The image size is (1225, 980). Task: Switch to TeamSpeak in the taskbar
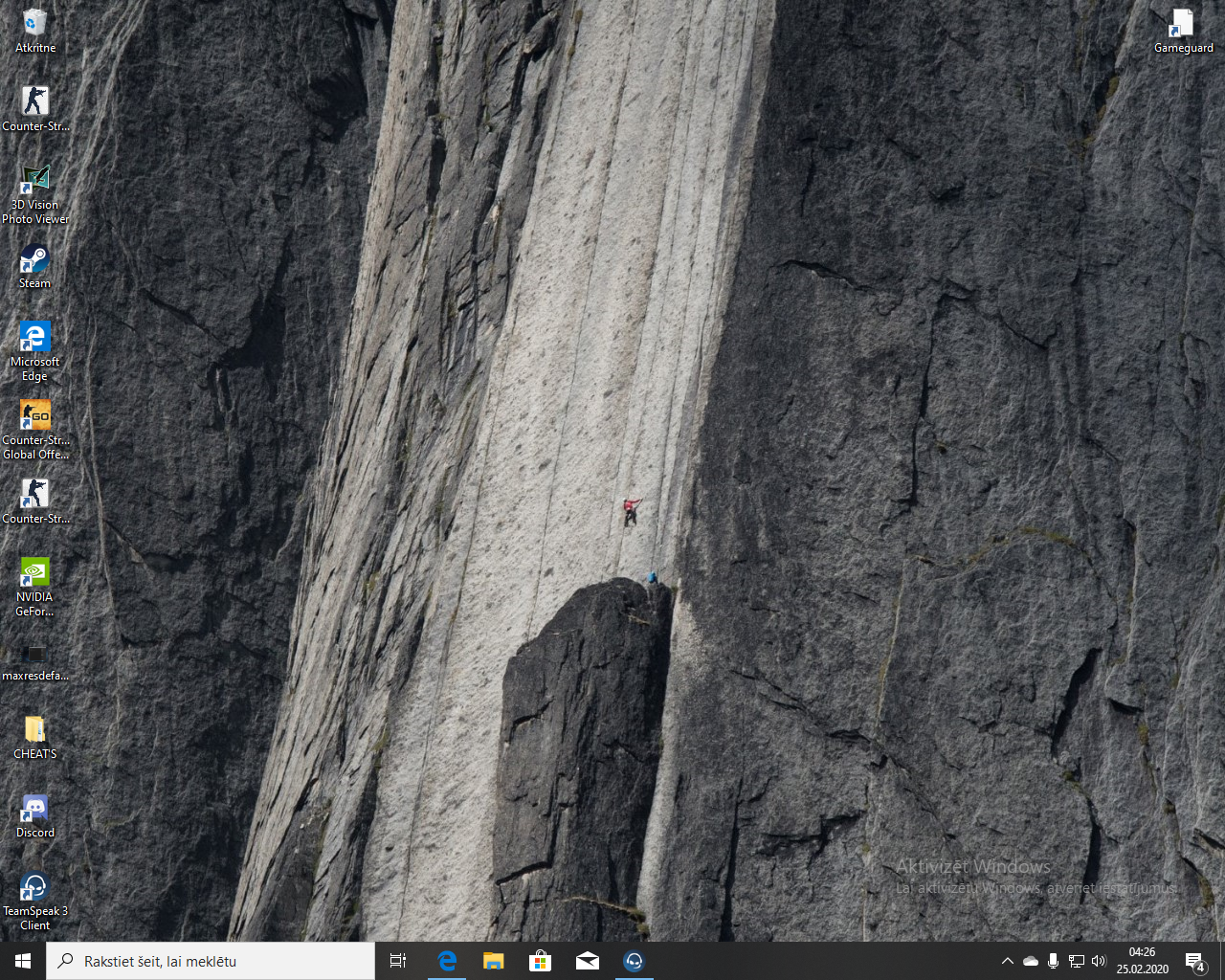[634, 961]
